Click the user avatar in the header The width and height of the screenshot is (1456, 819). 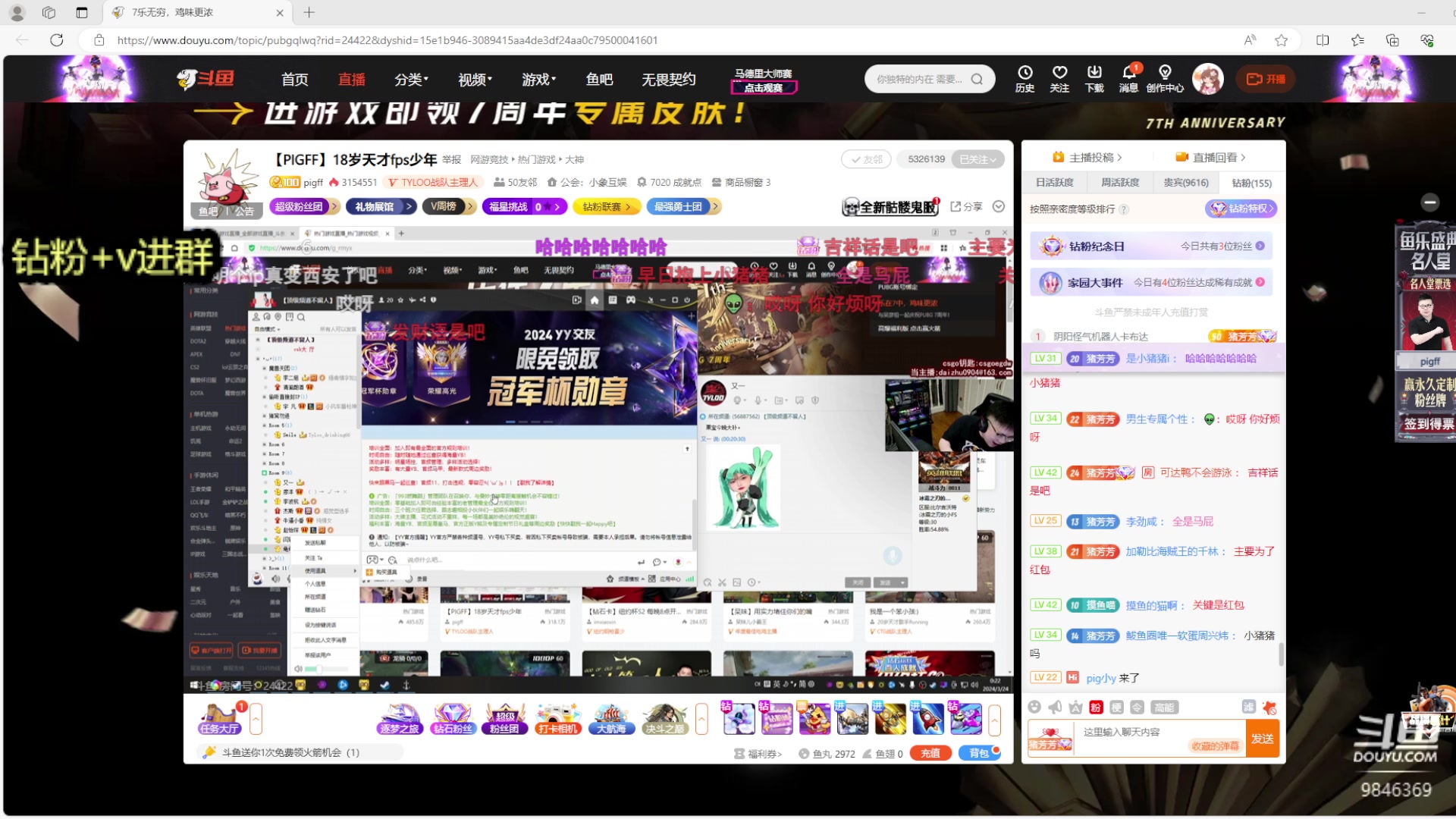(1207, 79)
